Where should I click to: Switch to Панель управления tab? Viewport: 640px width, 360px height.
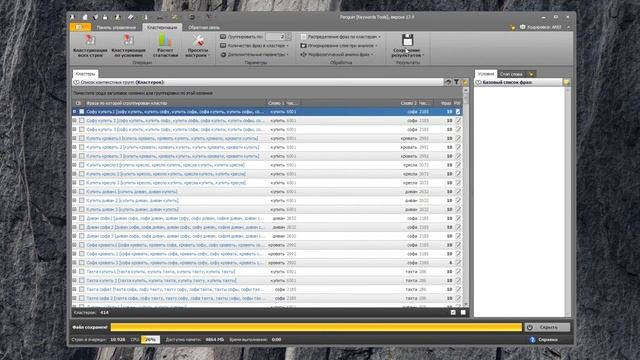[116, 28]
